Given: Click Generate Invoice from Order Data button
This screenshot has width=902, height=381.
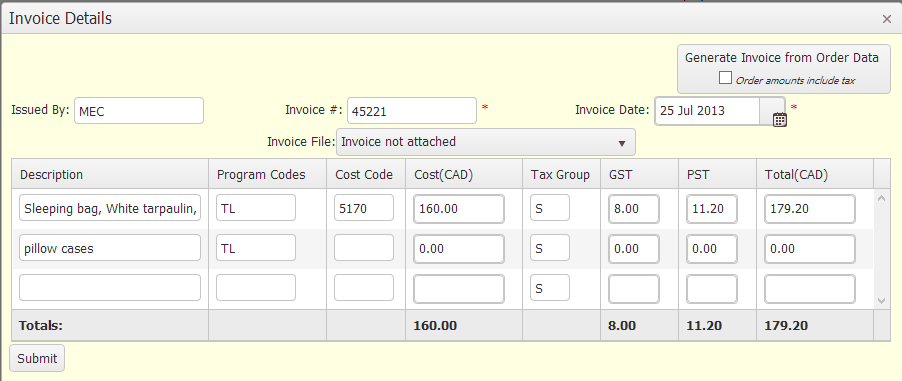Looking at the screenshot, I should [x=783, y=69].
